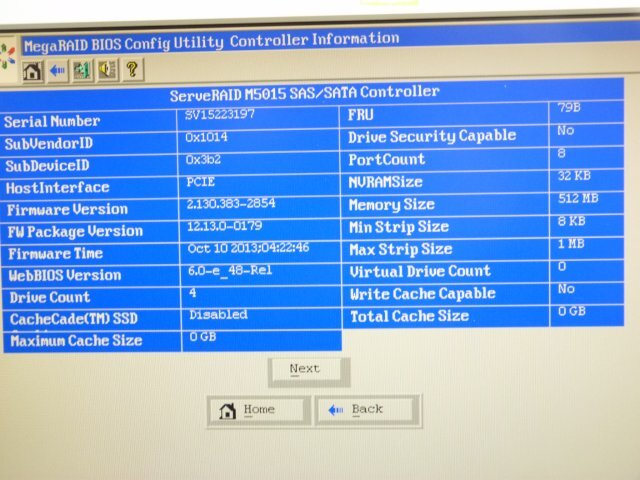
Task: Toggle the speaker alarm toolbar icon
Action: click(x=107, y=70)
